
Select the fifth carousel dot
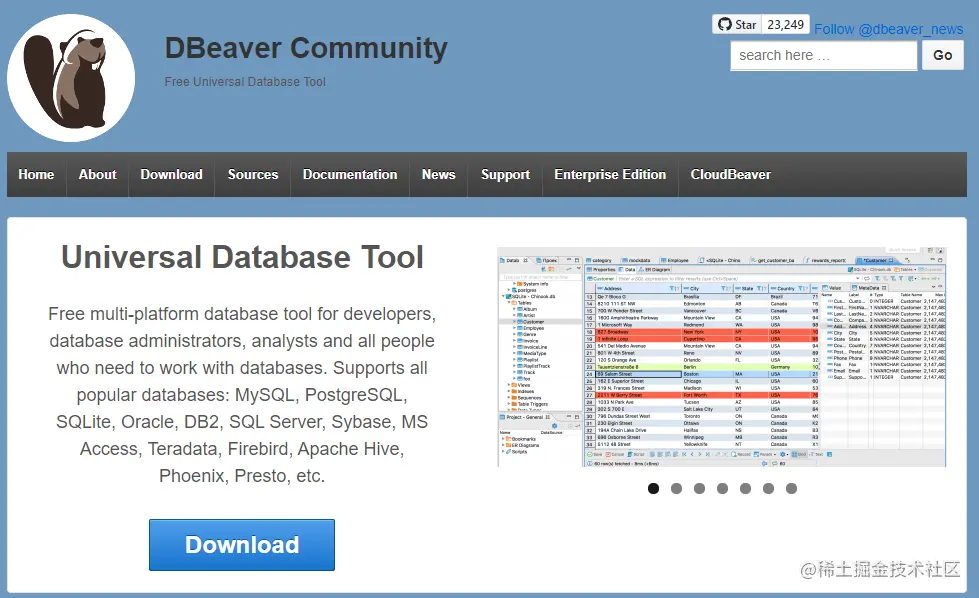[745, 489]
